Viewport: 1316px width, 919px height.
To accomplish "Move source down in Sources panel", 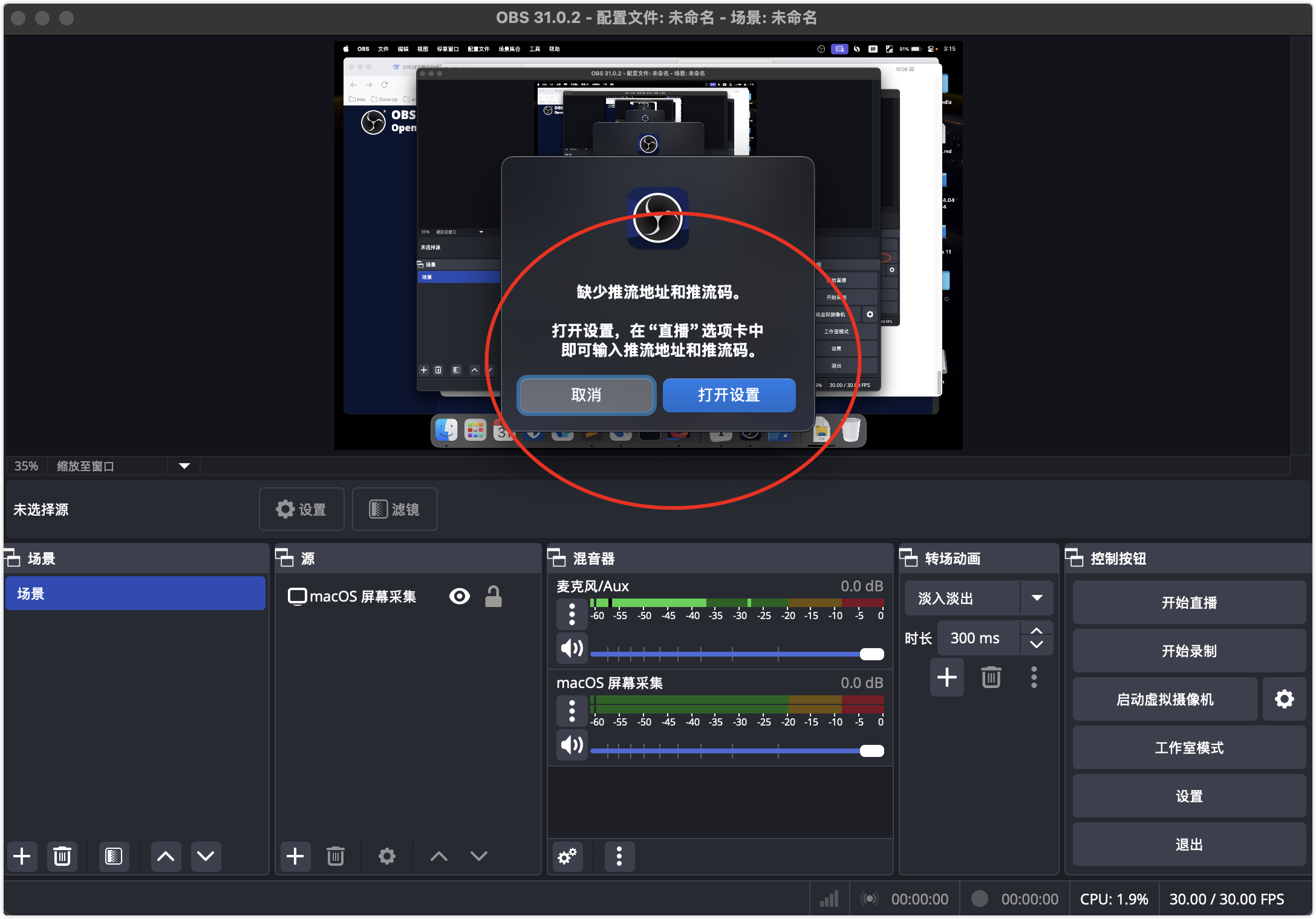I will [479, 856].
